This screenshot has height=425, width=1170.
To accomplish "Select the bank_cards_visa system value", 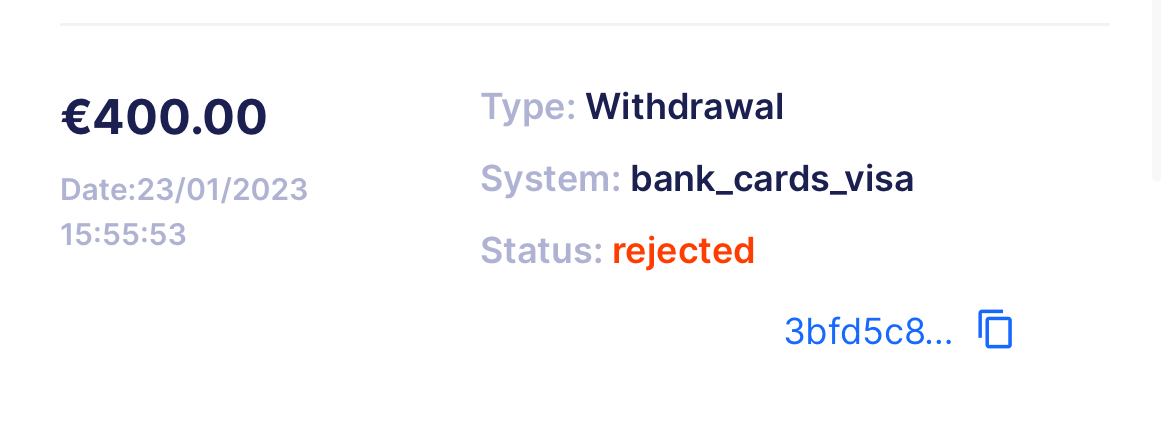I will pos(771,179).
